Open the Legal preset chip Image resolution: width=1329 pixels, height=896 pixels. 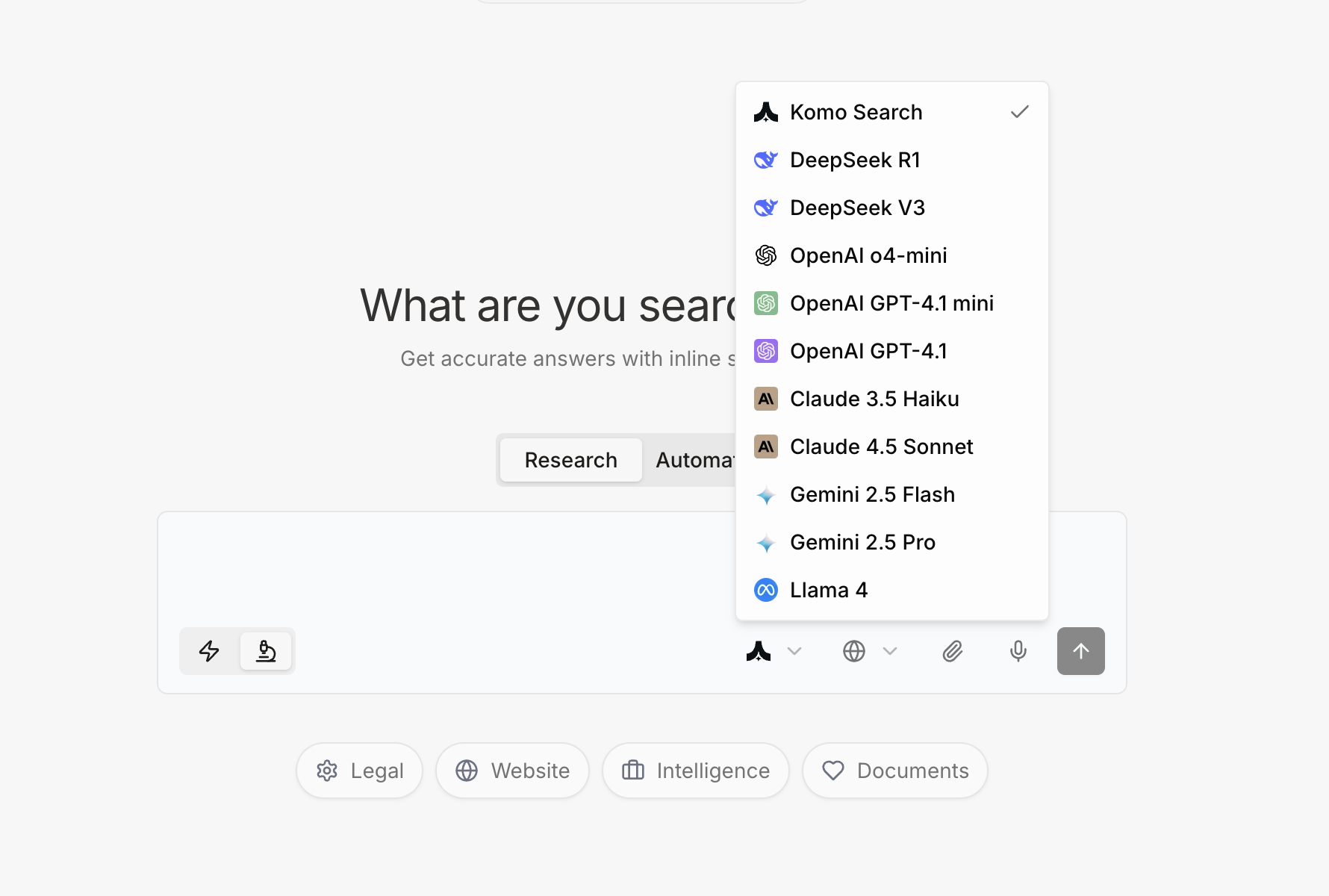(x=360, y=771)
